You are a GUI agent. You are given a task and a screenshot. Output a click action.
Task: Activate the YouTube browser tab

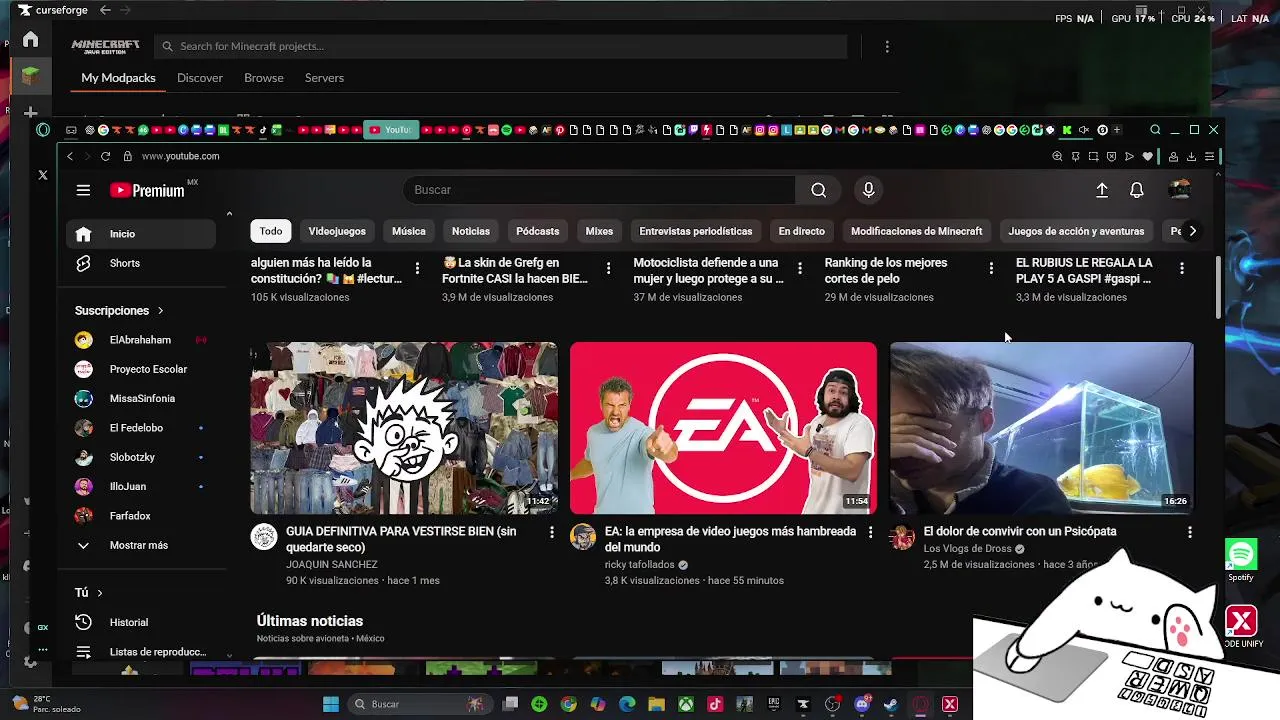click(390, 130)
